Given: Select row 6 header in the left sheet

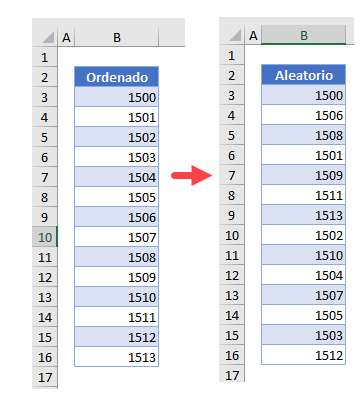Looking at the screenshot, I should 45,157.
